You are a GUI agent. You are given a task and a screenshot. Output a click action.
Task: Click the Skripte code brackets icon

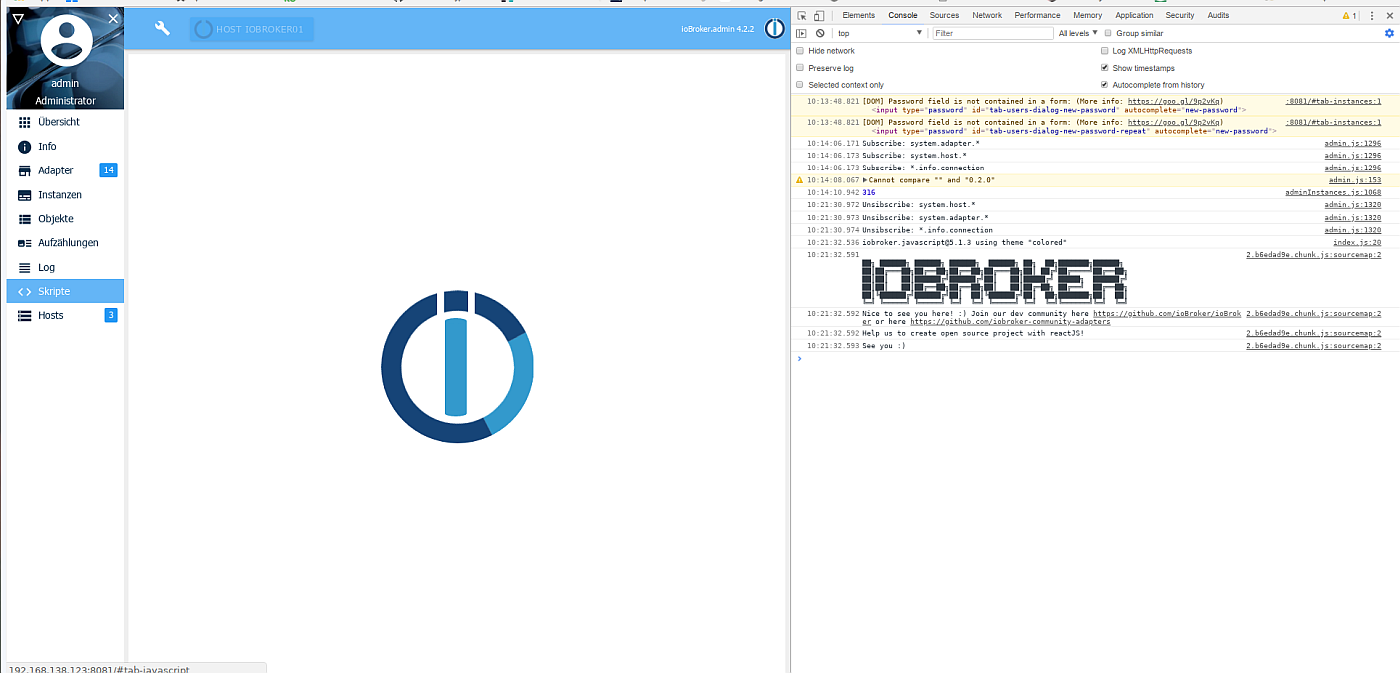pos(25,291)
